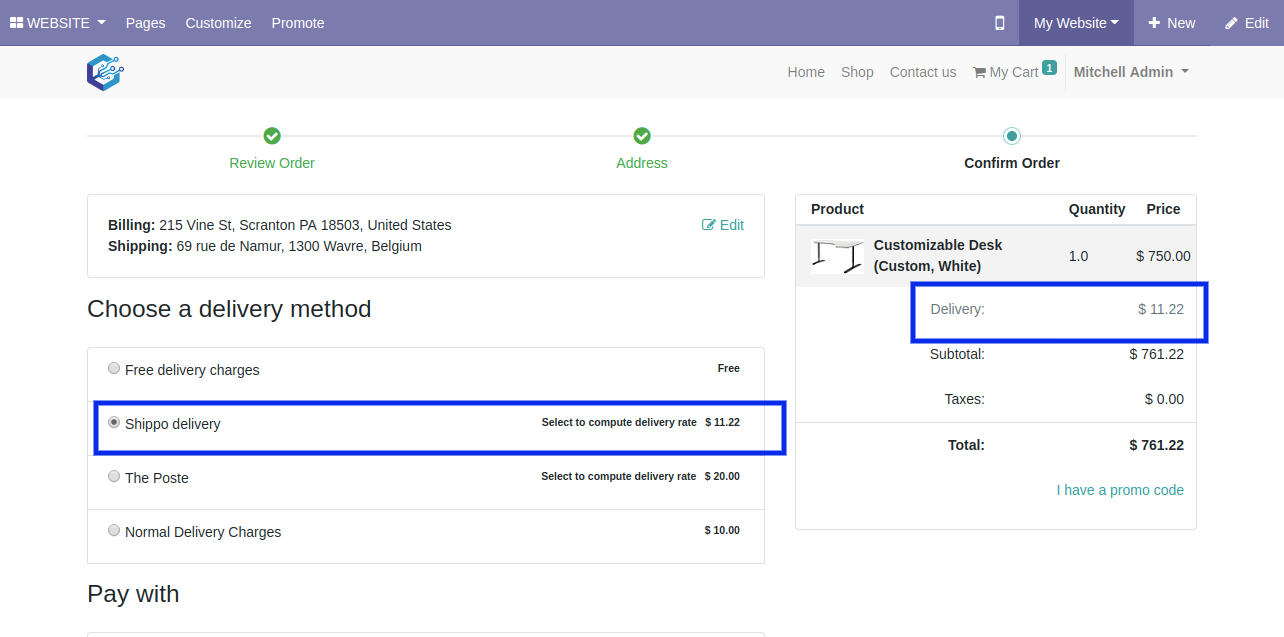Click the website logo
This screenshot has width=1284, height=637.
pyautogui.click(x=105, y=72)
